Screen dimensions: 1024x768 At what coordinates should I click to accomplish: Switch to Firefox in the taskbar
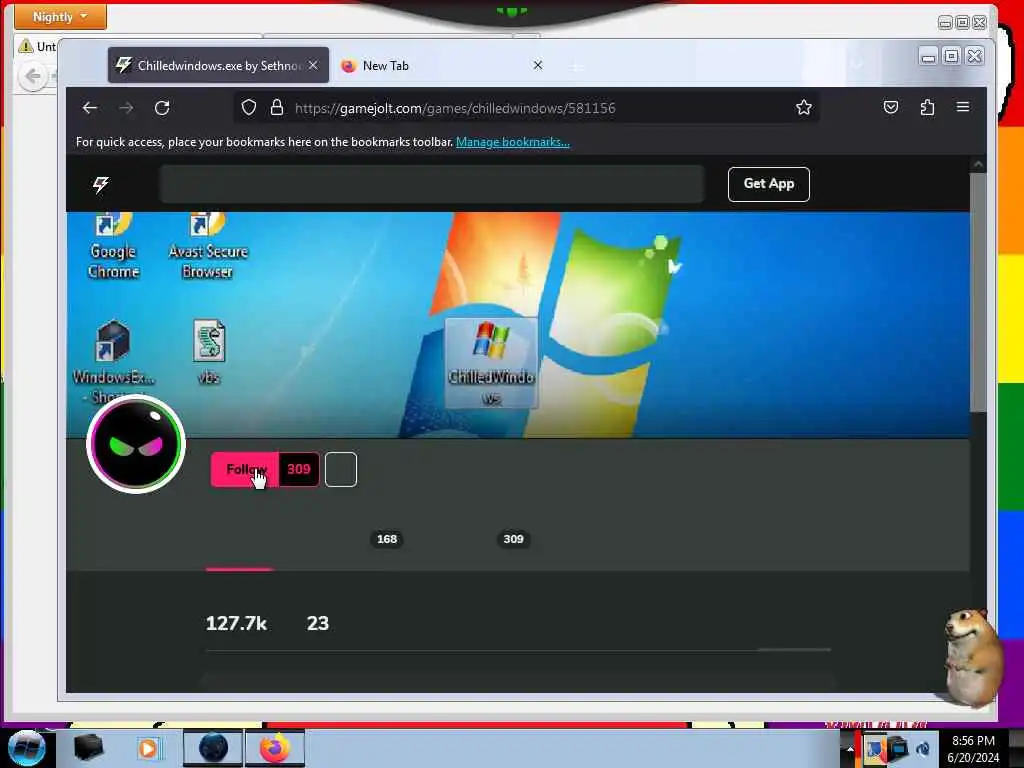[275, 748]
